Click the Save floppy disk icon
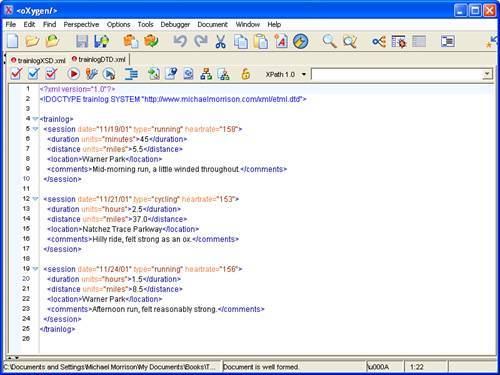 pyautogui.click(x=82, y=41)
